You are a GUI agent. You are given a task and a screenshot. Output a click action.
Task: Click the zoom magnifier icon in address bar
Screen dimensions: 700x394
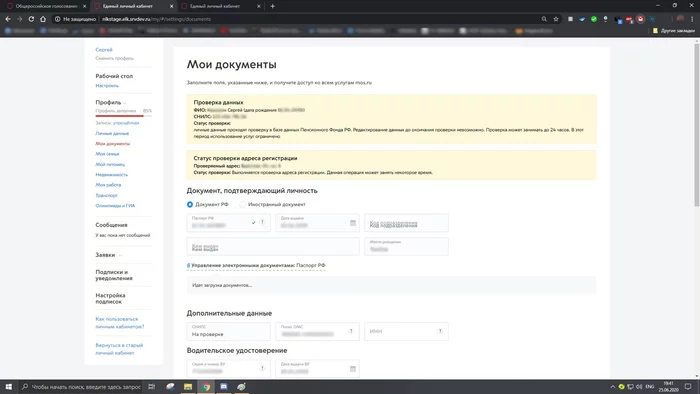click(x=544, y=19)
